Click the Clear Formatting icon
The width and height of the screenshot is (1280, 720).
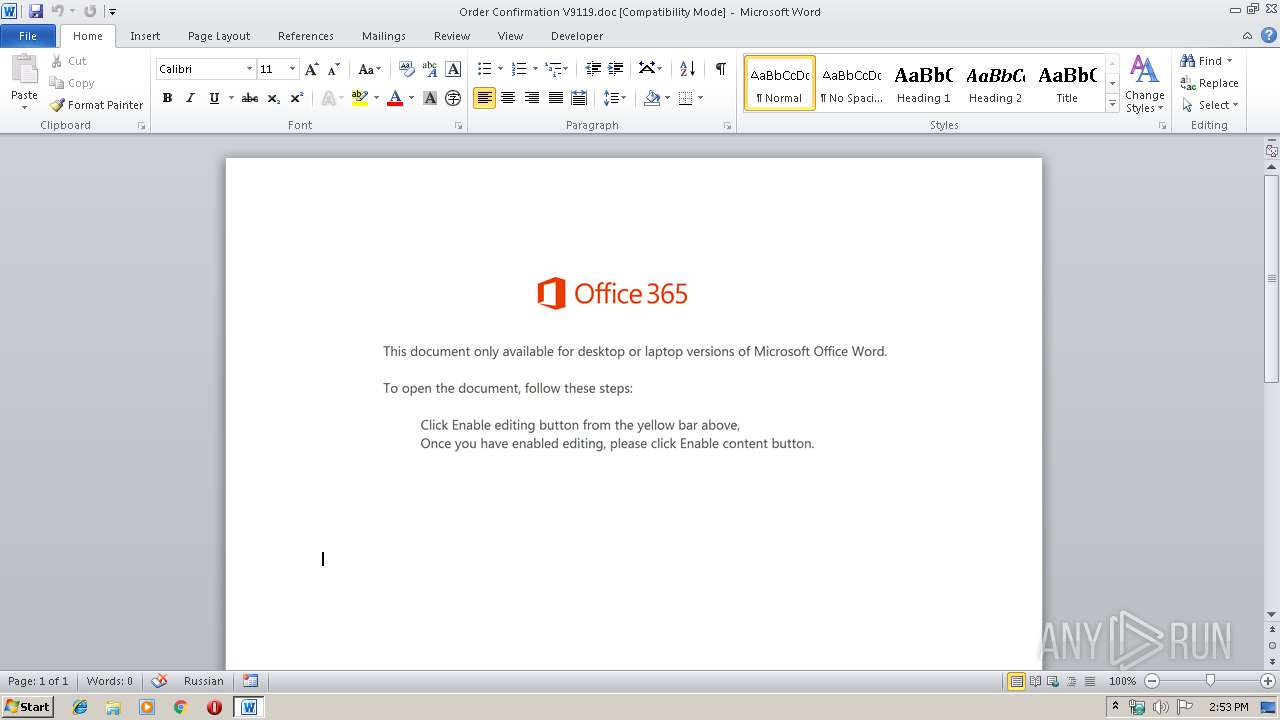[x=407, y=69]
